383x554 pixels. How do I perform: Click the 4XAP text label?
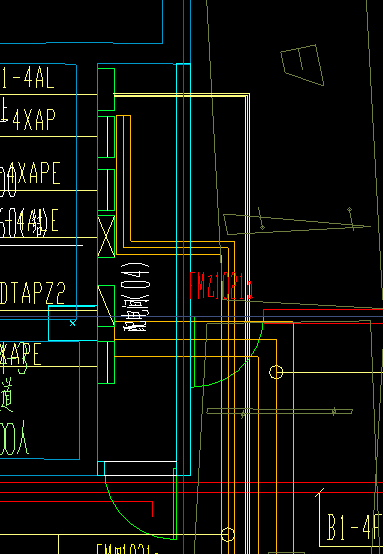(x=34, y=120)
